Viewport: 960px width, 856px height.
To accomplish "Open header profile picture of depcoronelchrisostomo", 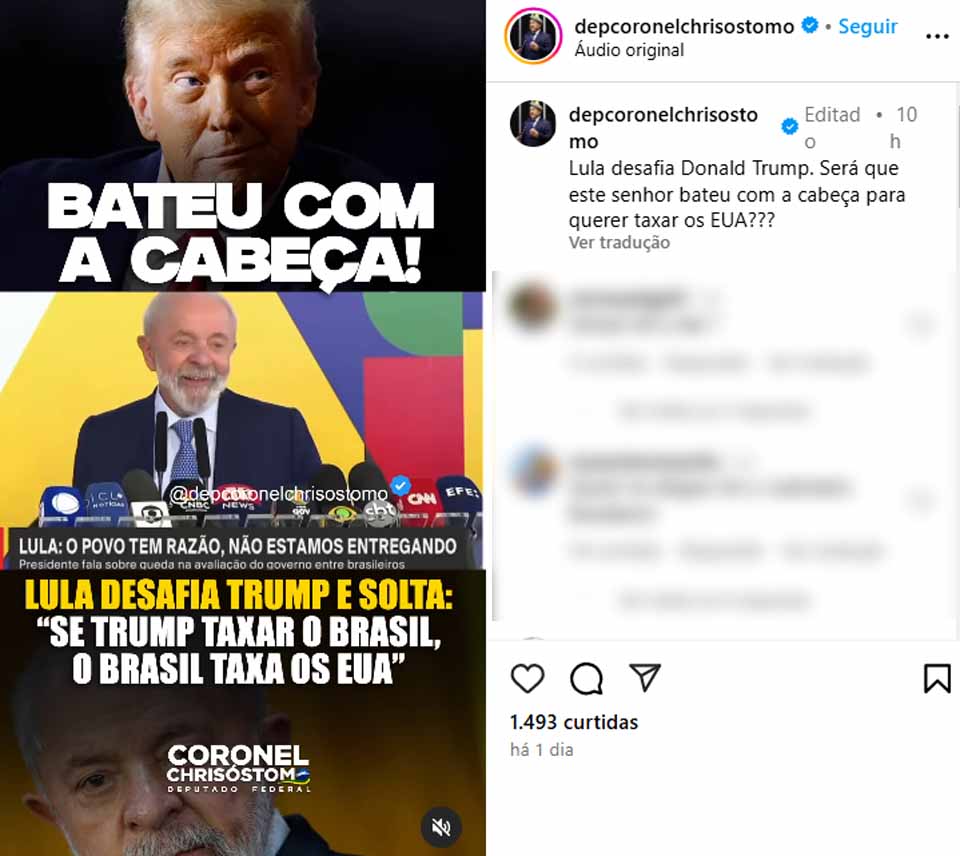I will (x=533, y=36).
